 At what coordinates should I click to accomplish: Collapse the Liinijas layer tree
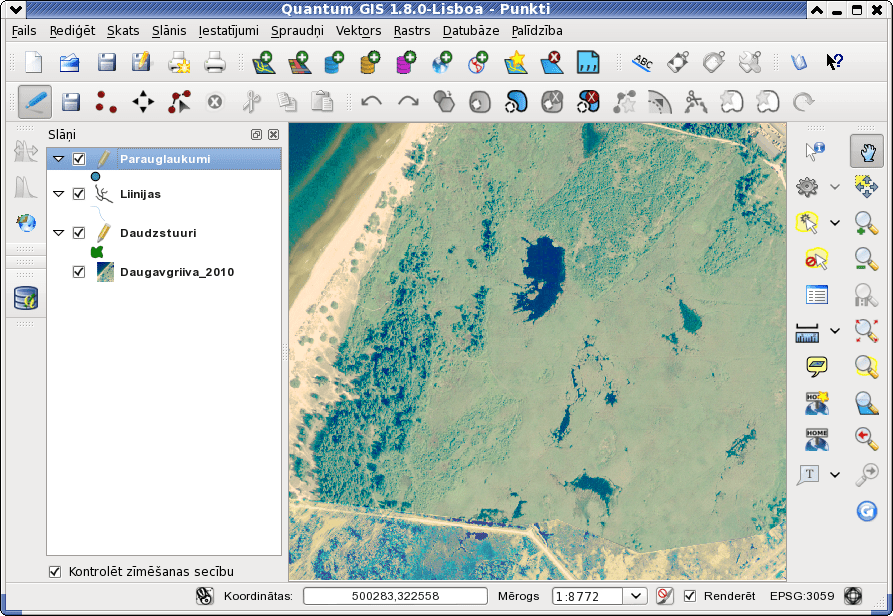click(x=59, y=194)
